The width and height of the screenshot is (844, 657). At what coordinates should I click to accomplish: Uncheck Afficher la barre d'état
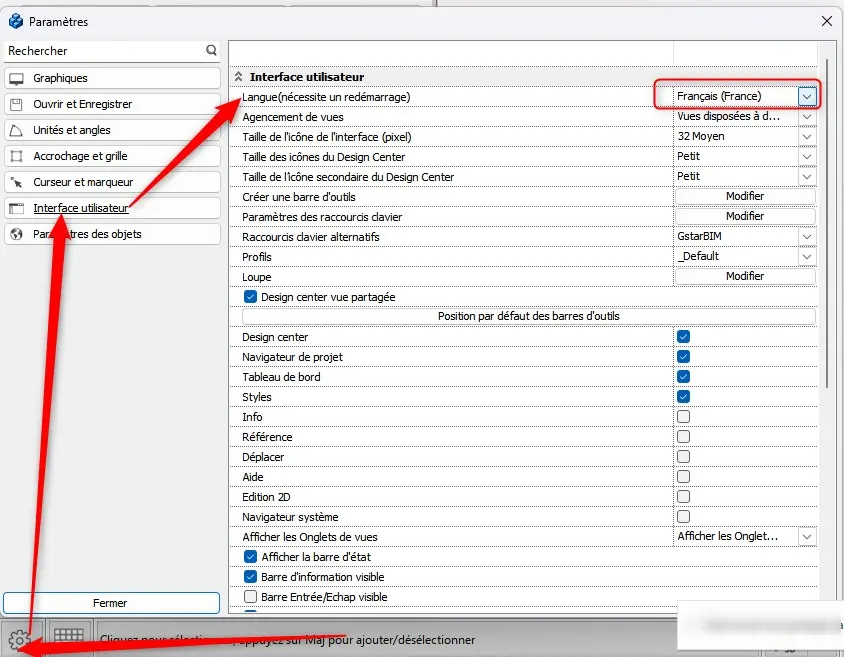pos(250,556)
